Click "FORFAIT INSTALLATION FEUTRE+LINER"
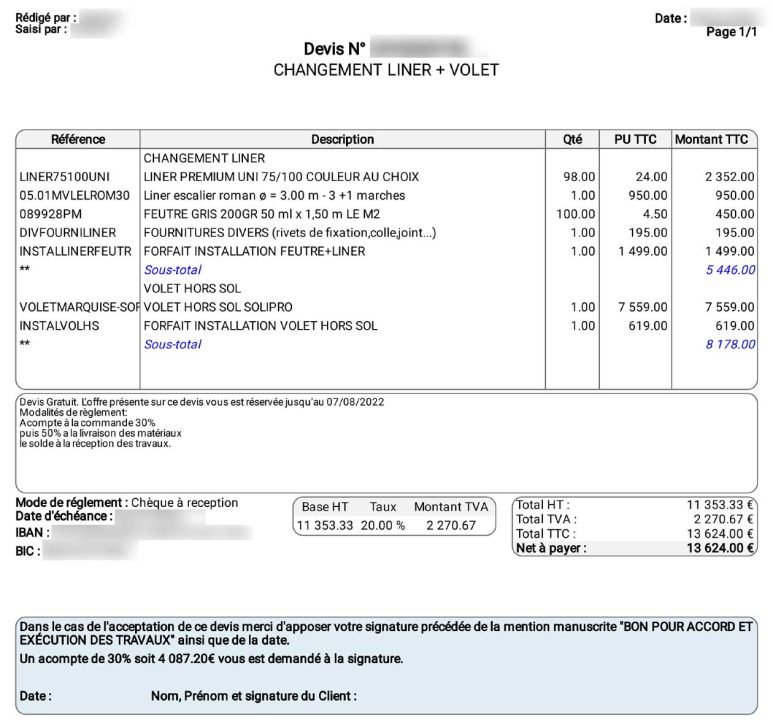 [254, 252]
